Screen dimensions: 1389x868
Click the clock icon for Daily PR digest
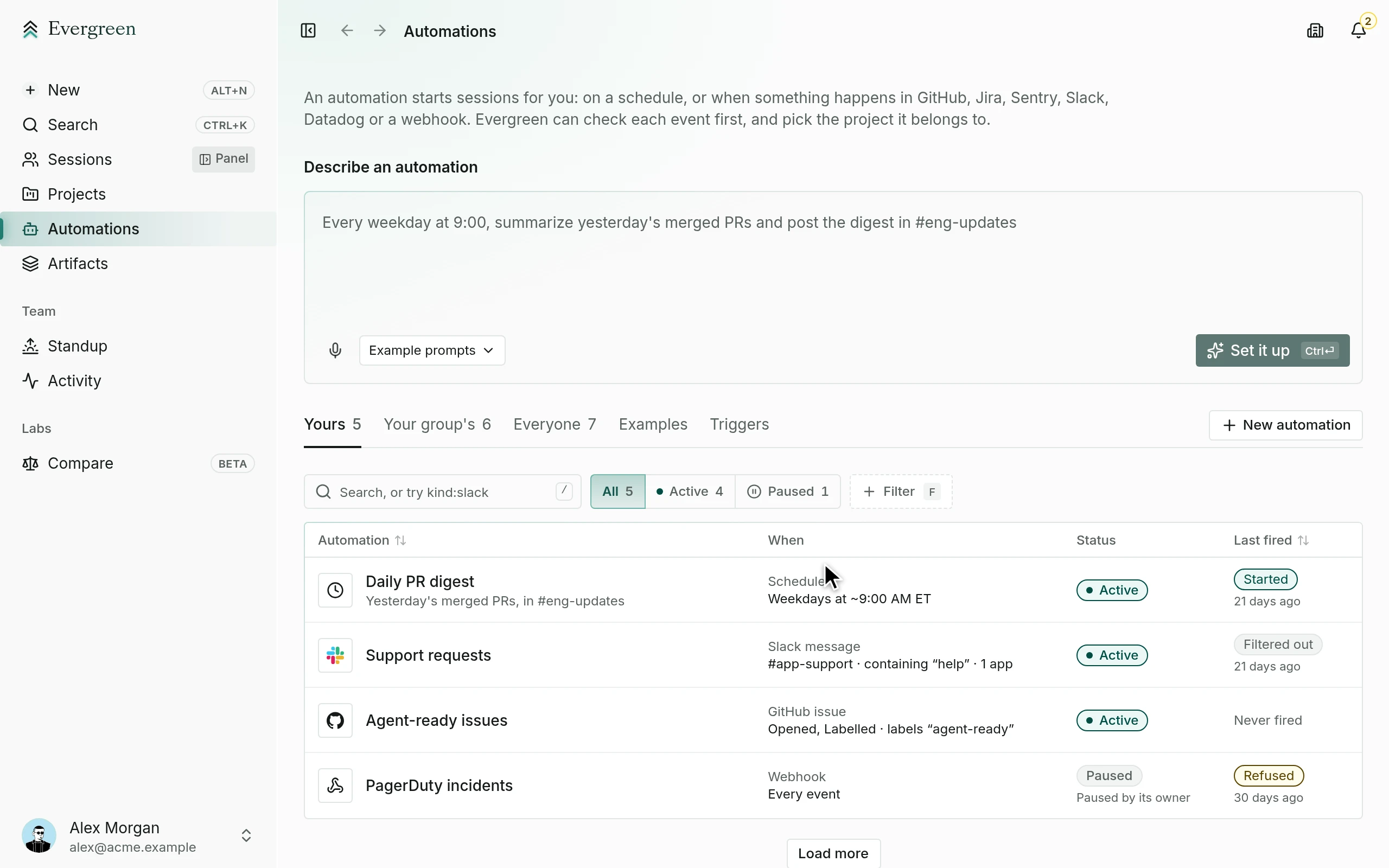tap(335, 590)
